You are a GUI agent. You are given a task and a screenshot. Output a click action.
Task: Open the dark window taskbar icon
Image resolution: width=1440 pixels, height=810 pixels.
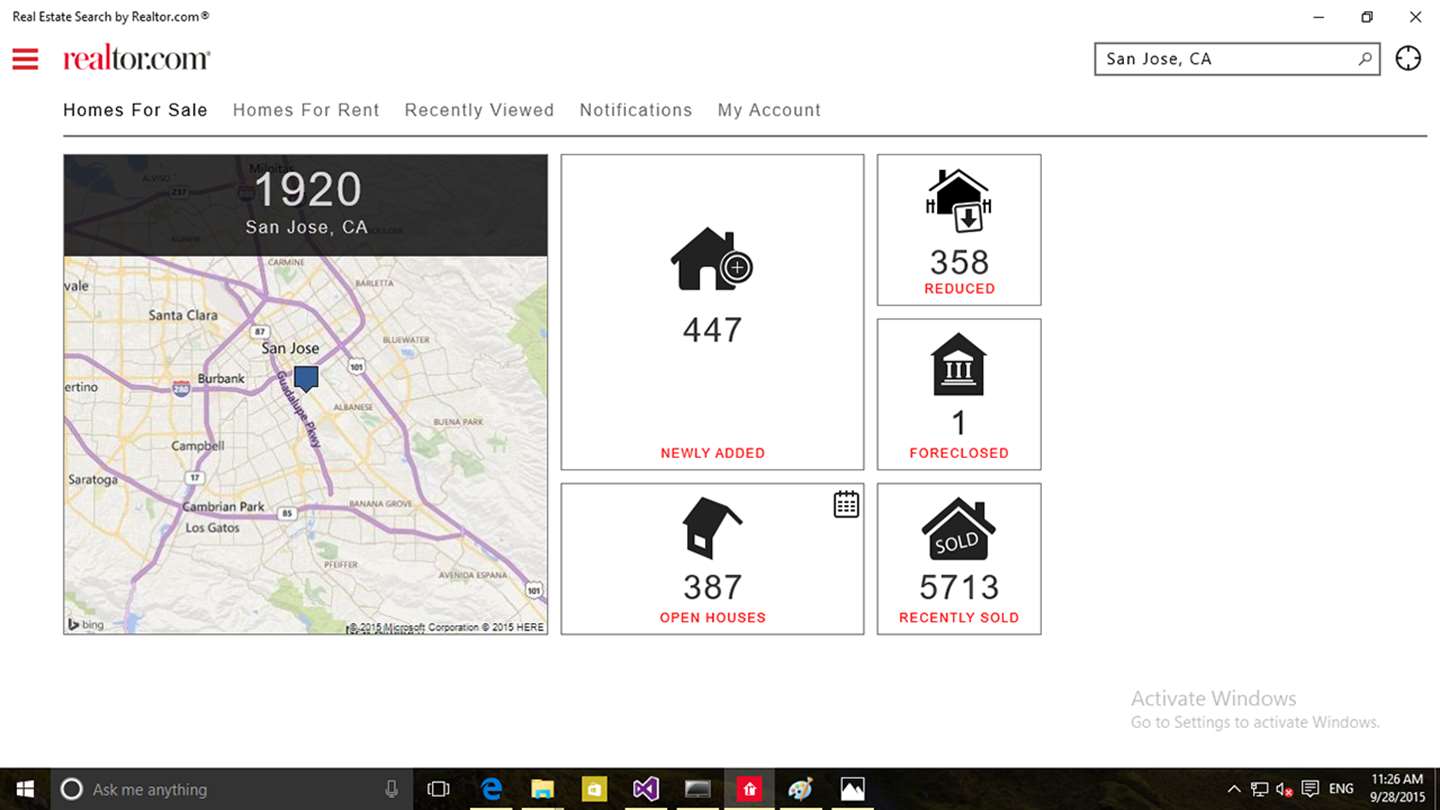click(698, 789)
